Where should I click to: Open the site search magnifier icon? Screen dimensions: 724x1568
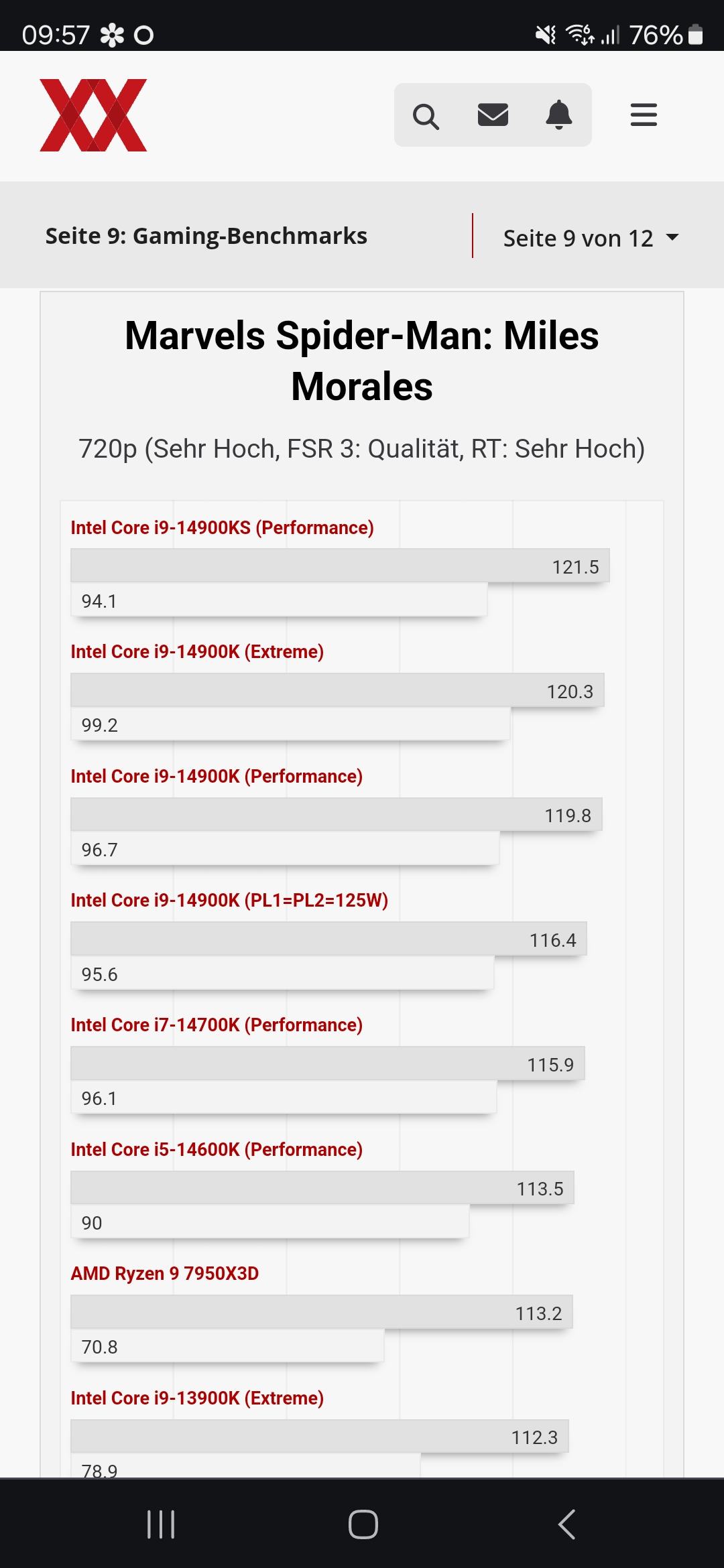426,116
